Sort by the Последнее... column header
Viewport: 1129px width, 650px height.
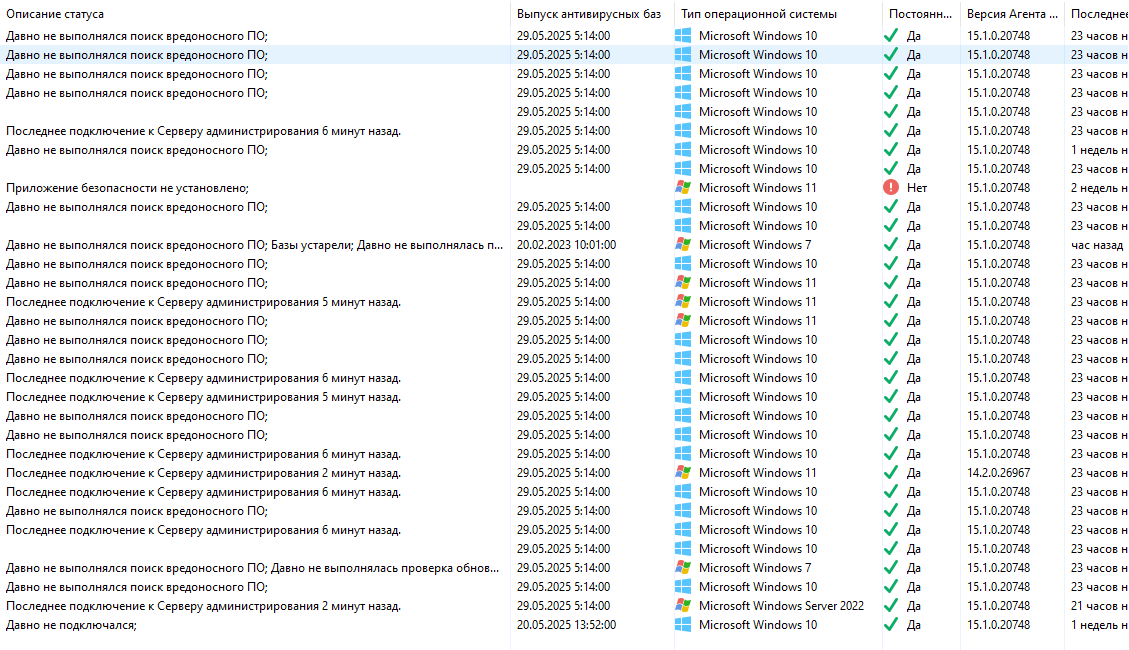tap(1099, 14)
